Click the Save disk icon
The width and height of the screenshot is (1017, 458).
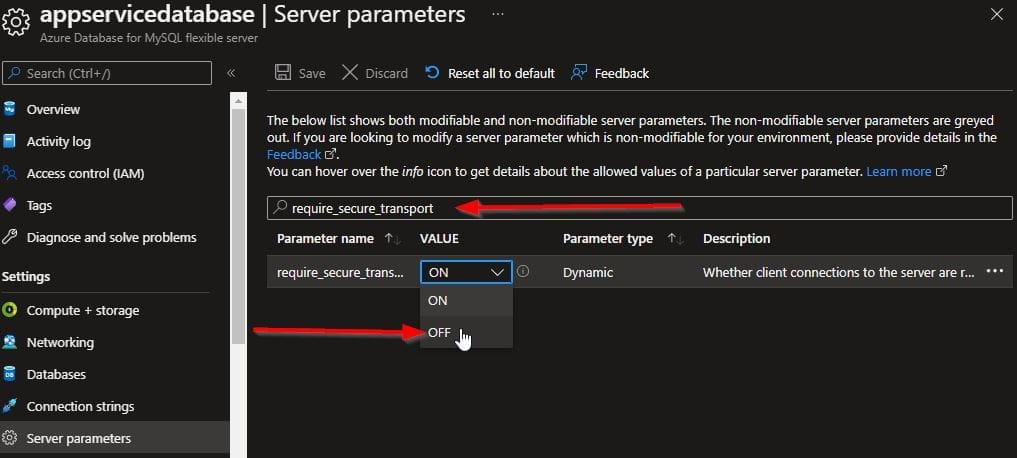point(283,73)
